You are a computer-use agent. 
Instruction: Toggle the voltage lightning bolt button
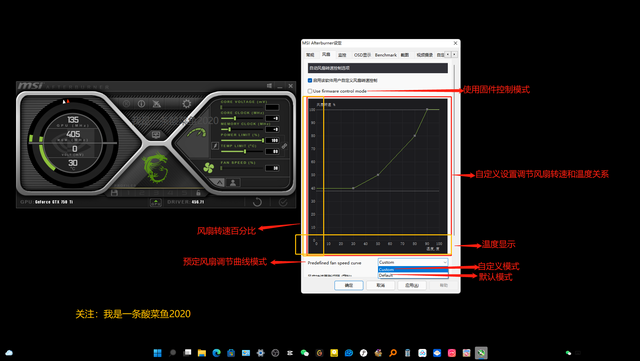click(215, 145)
